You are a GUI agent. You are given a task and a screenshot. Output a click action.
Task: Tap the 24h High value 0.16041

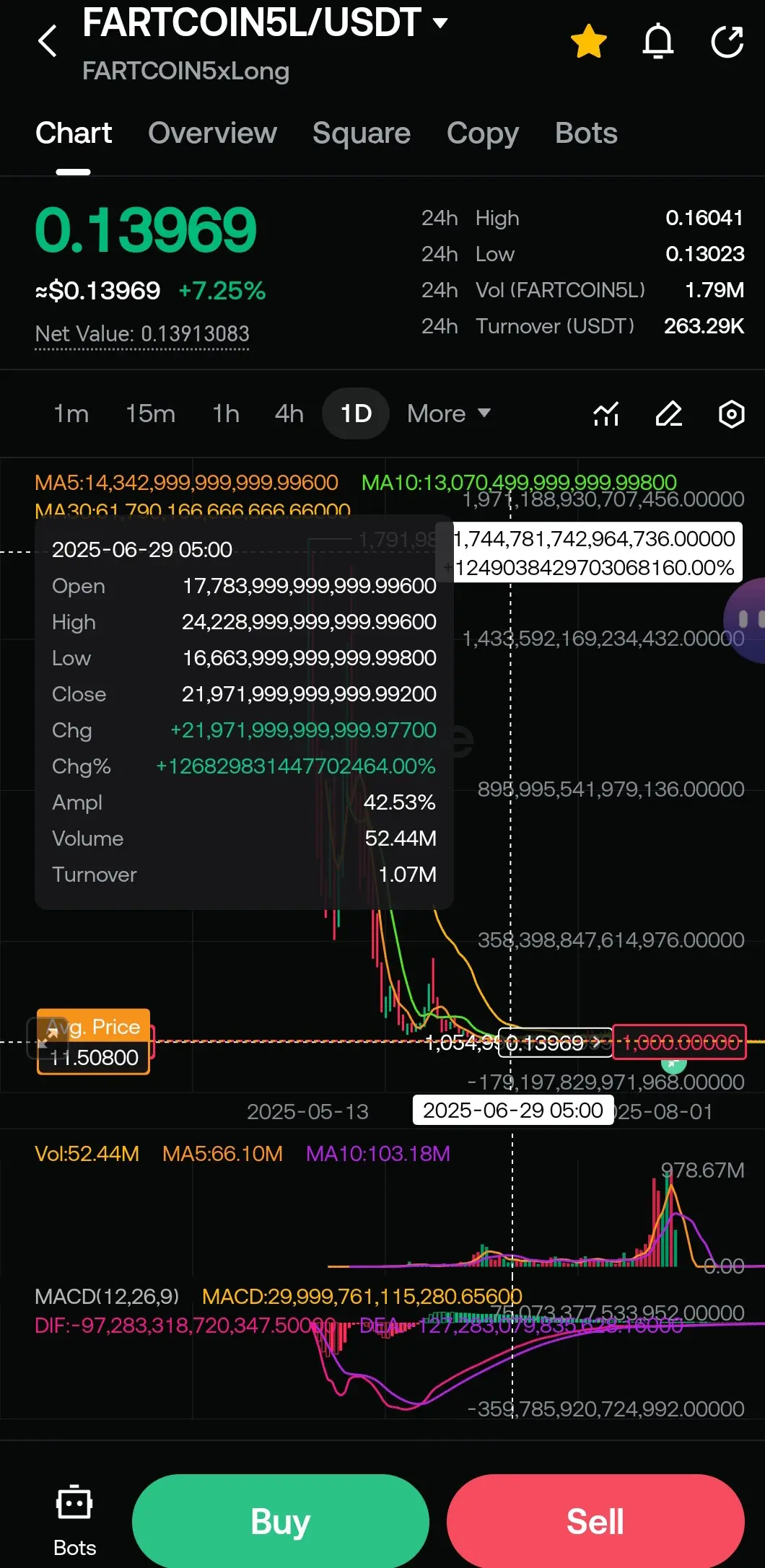pos(704,218)
